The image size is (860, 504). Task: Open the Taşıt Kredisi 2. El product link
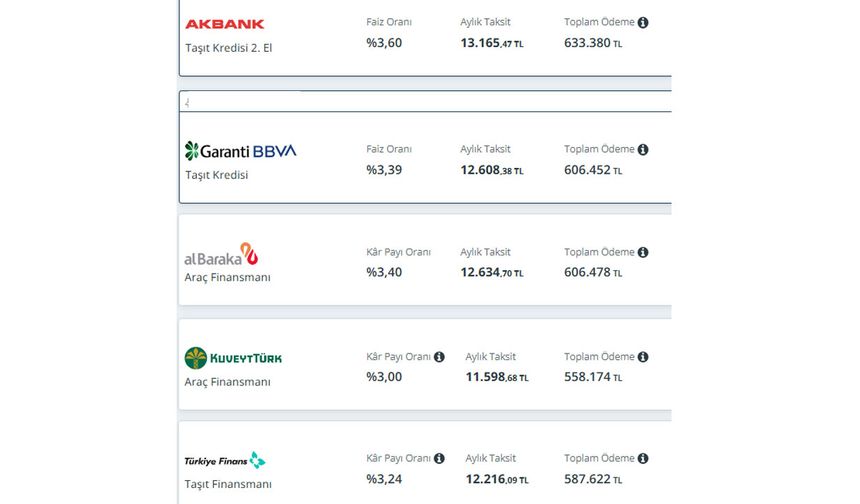pyautogui.click(x=229, y=48)
